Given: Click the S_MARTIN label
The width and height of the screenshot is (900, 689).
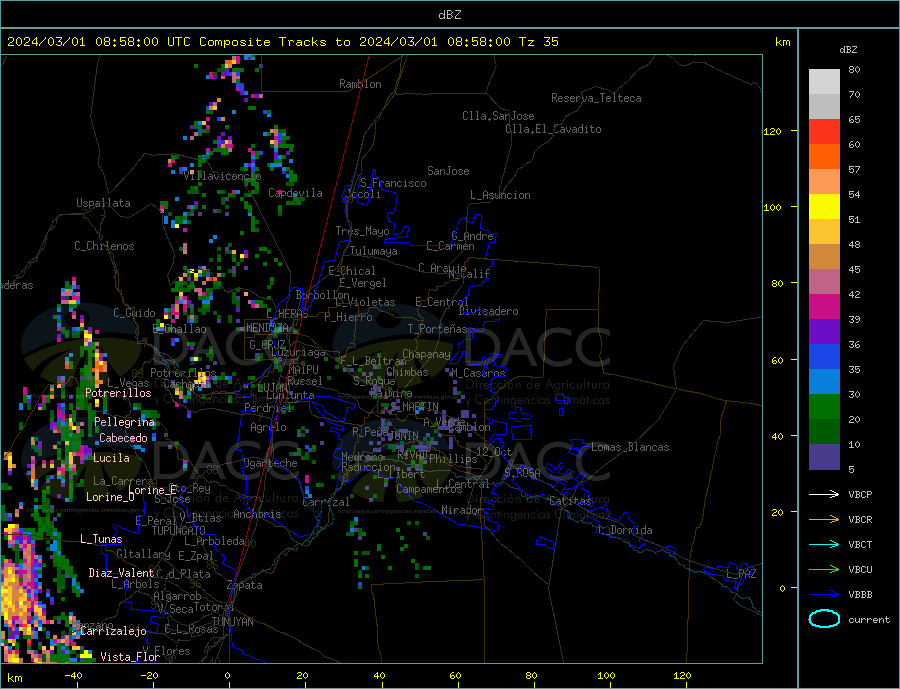Looking at the screenshot, I should [x=414, y=407].
